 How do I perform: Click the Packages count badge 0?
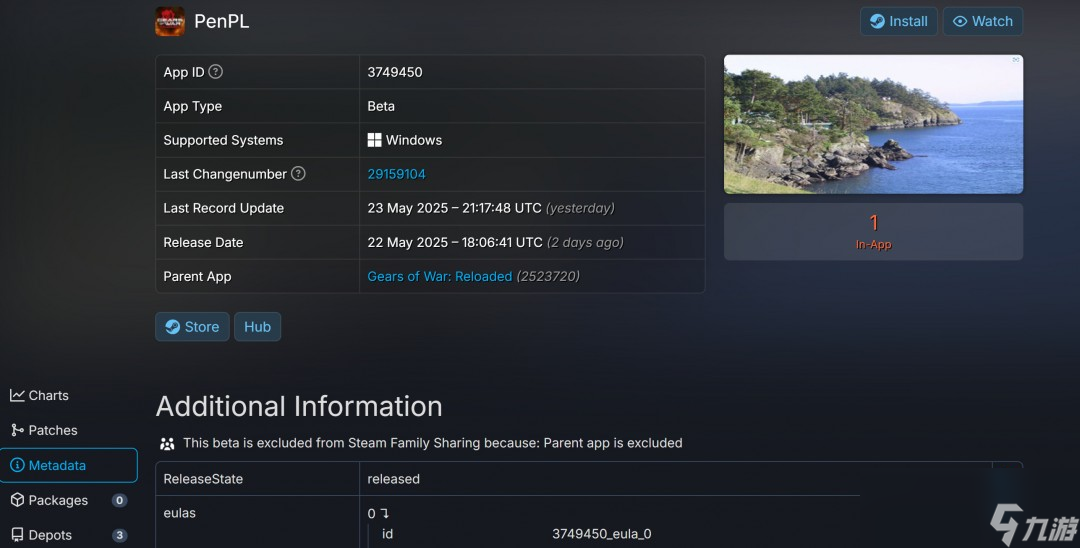coord(119,500)
